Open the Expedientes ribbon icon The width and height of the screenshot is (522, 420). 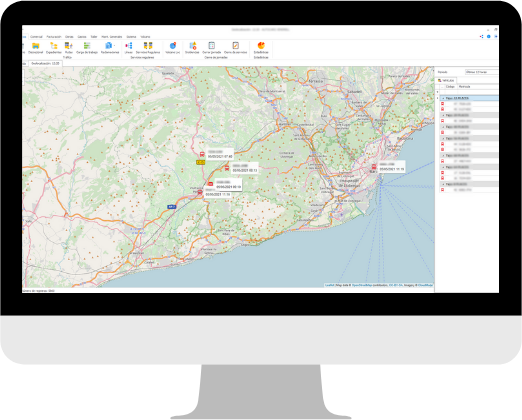[x=54, y=46]
